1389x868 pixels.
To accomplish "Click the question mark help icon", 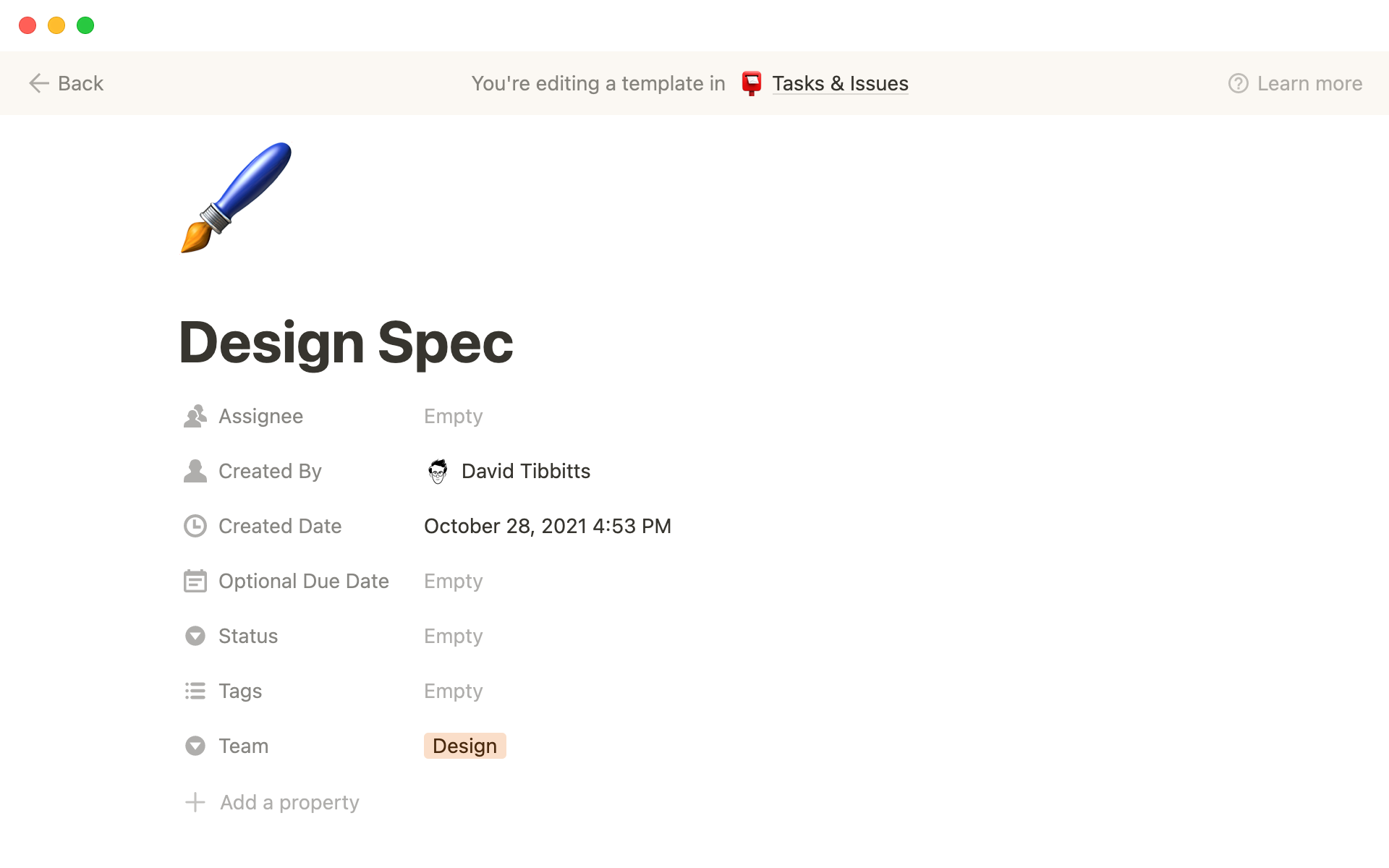I will pyautogui.click(x=1238, y=84).
